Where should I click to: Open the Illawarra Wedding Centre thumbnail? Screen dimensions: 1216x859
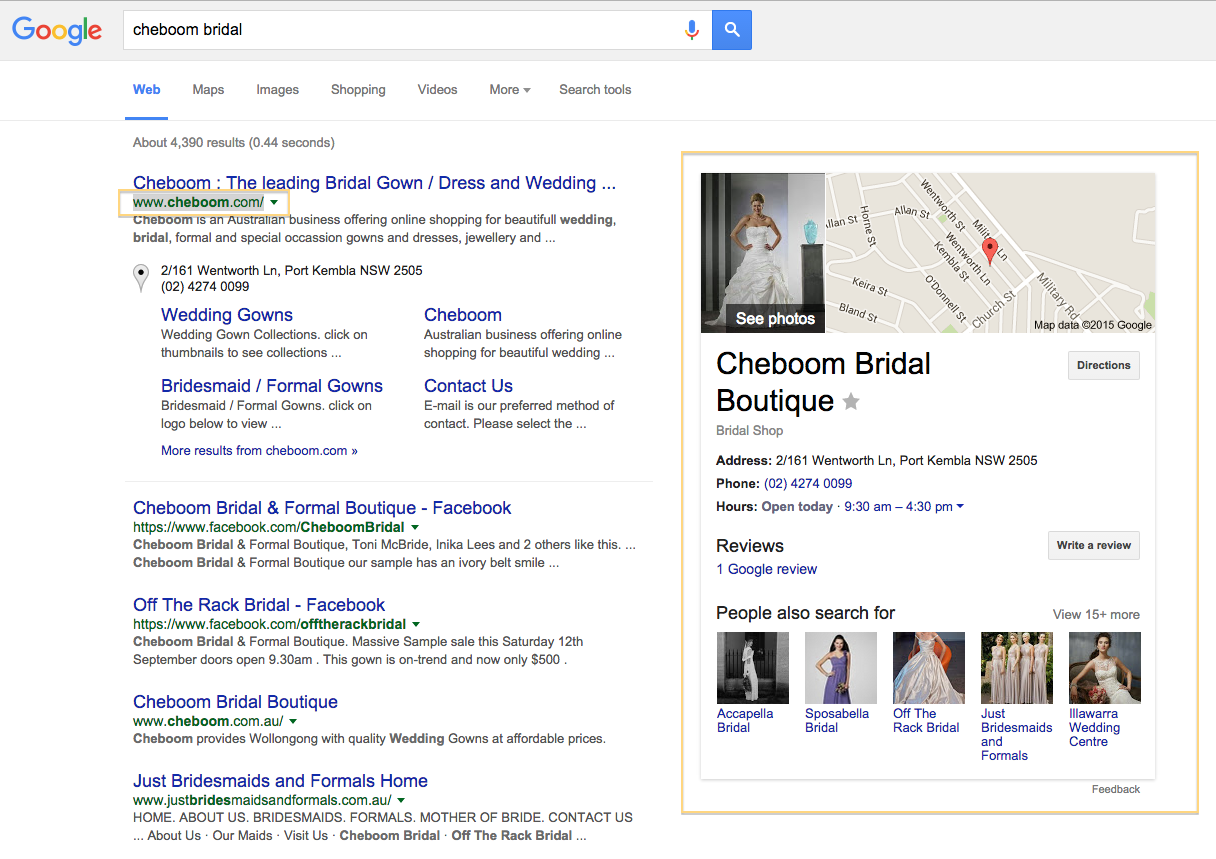[1105, 668]
